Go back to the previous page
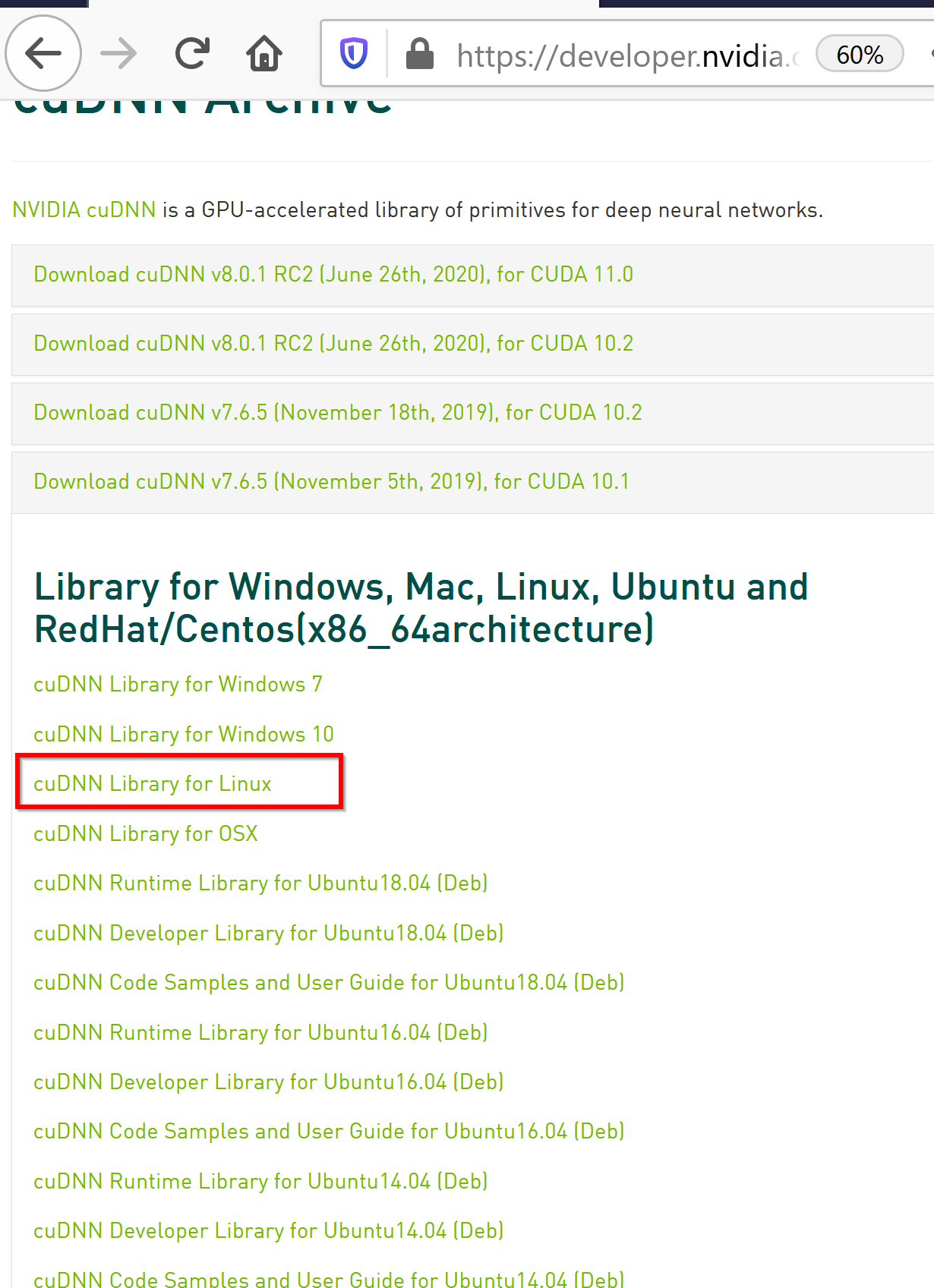The image size is (934, 1288). click(43, 54)
